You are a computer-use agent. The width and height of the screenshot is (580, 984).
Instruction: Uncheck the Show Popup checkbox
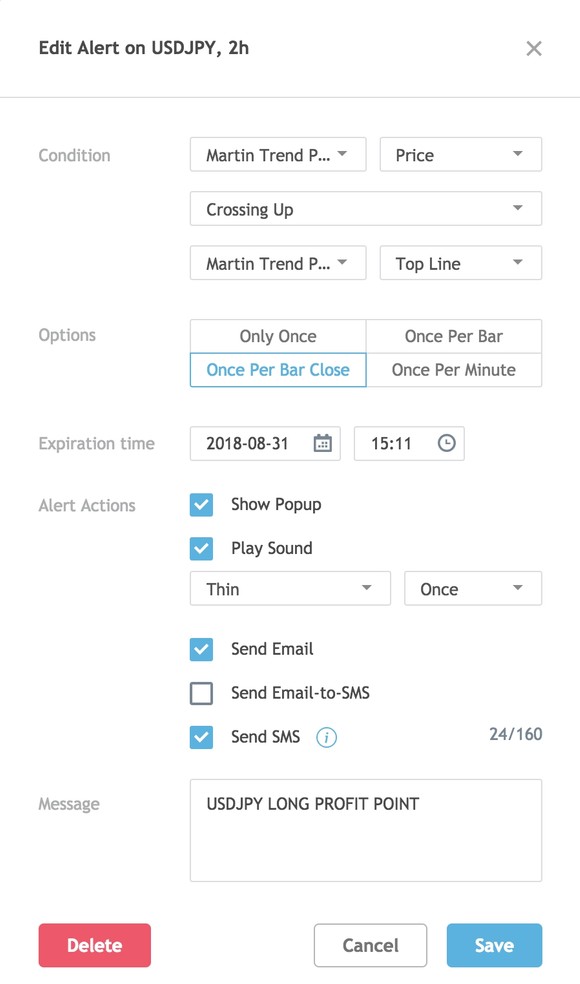(201, 505)
